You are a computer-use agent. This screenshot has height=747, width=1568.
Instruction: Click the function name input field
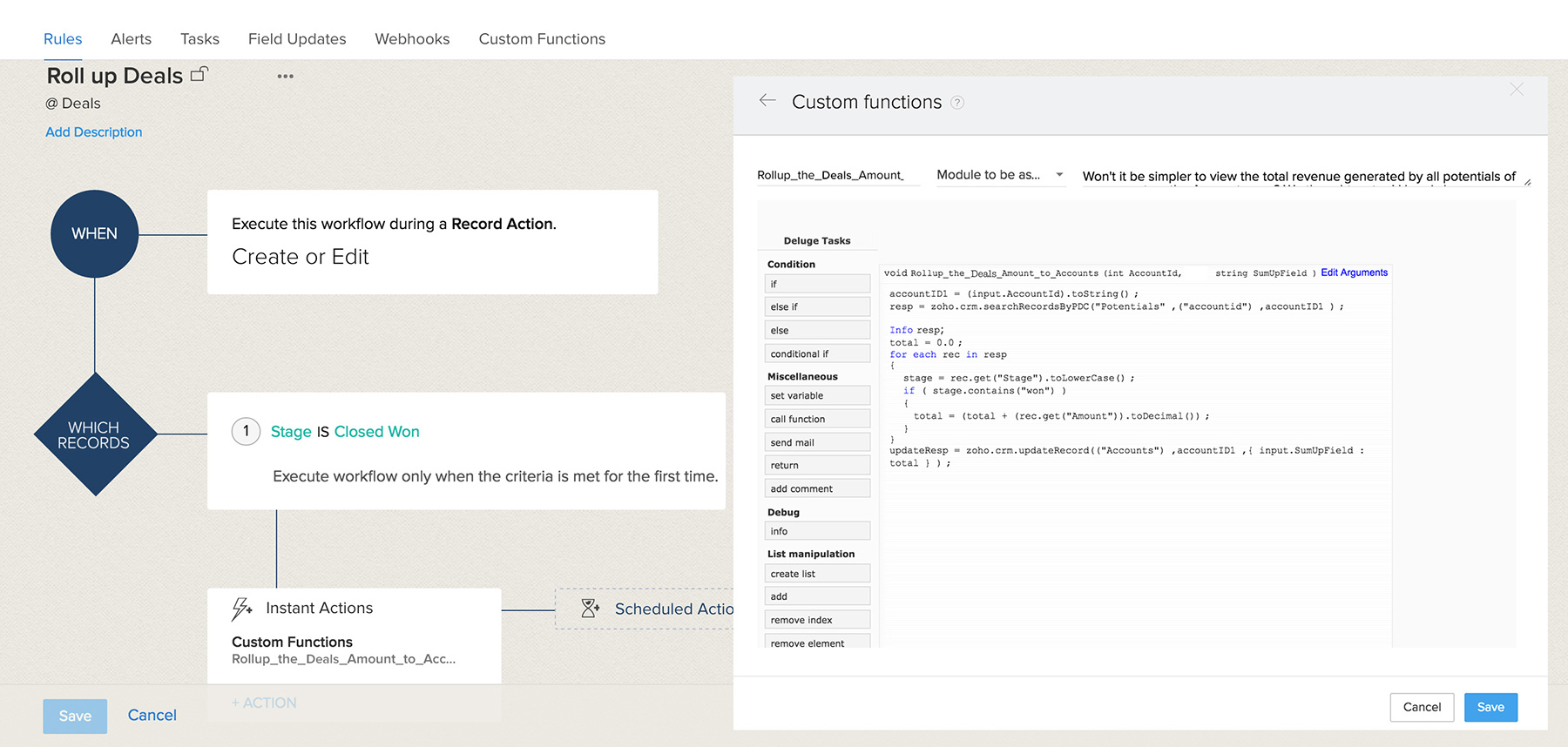(x=836, y=175)
